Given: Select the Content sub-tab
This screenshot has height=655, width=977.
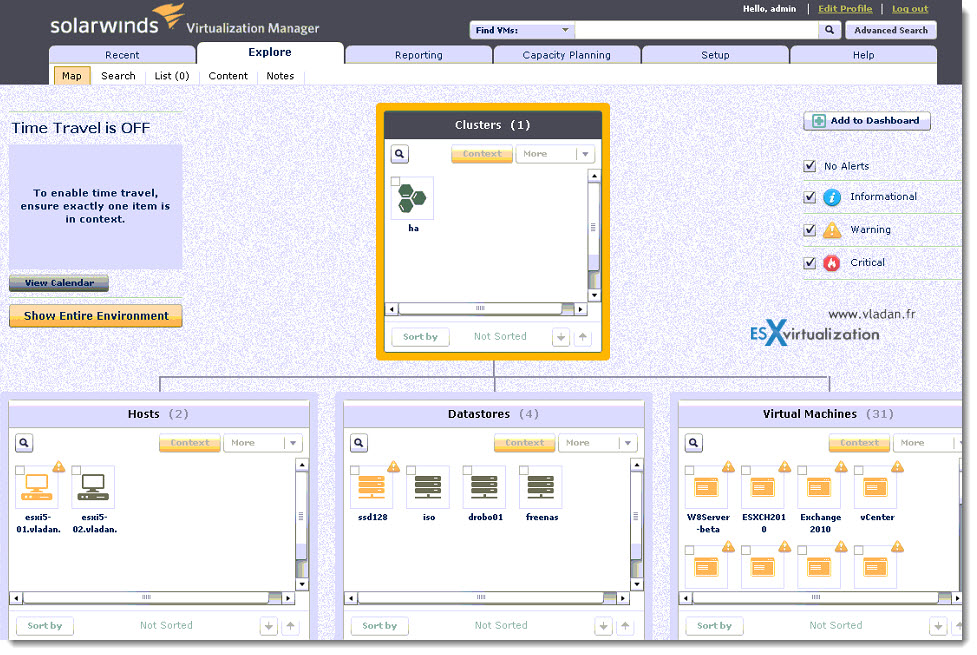Looking at the screenshot, I should pyautogui.click(x=228, y=76).
